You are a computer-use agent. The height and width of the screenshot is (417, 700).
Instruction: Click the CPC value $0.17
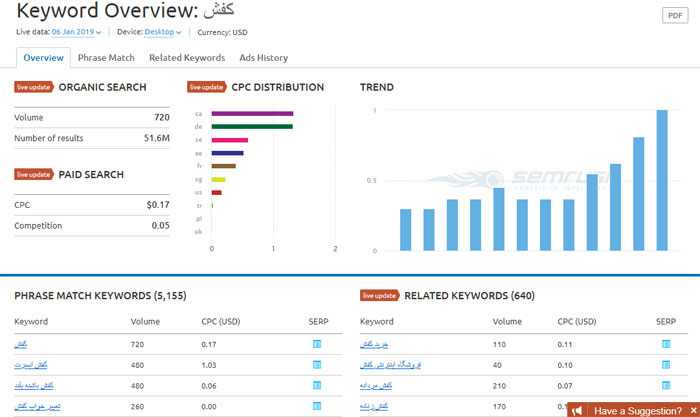tap(158, 205)
